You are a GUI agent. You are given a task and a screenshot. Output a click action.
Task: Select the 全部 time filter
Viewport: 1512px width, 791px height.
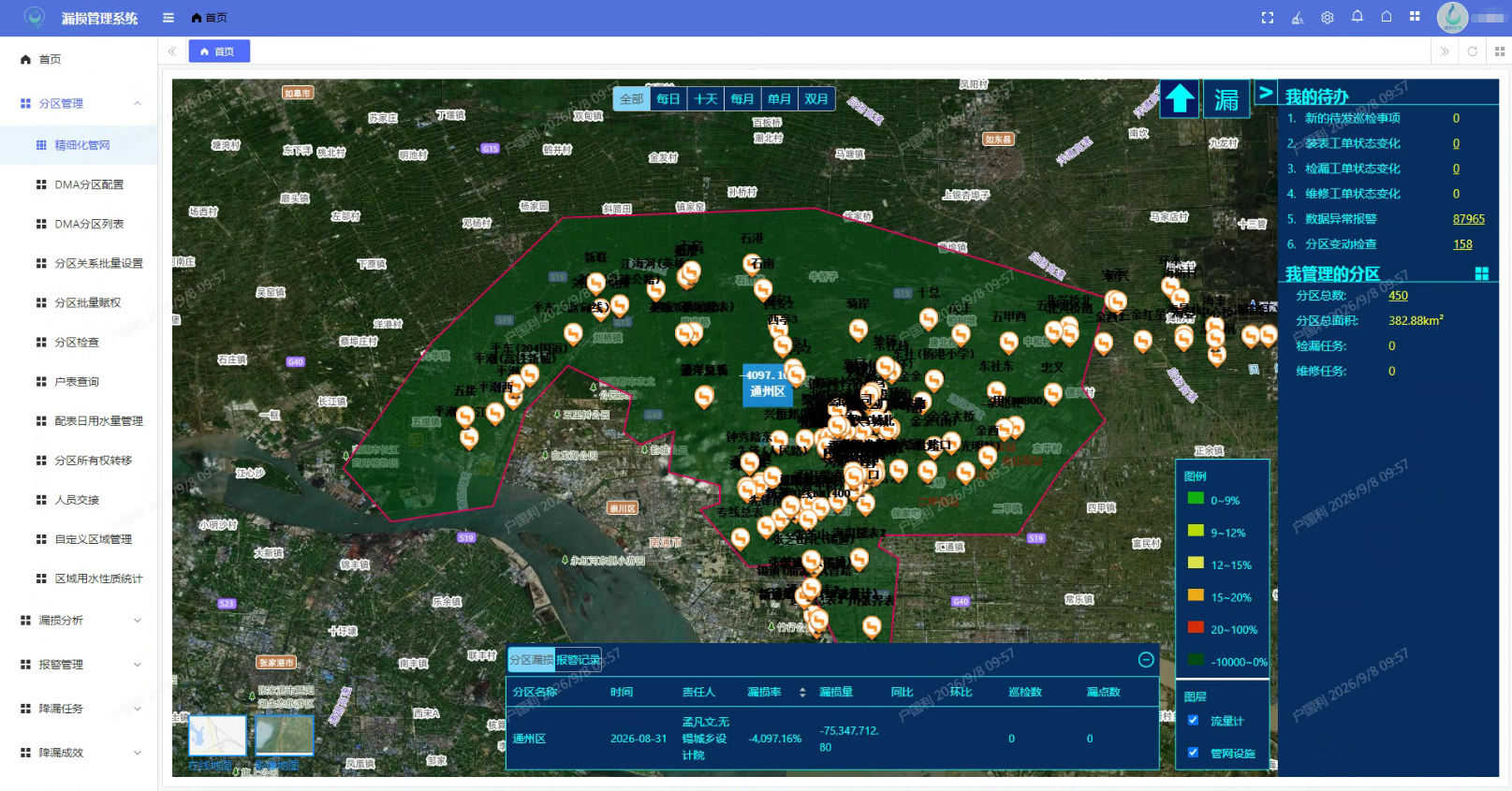pyautogui.click(x=632, y=99)
